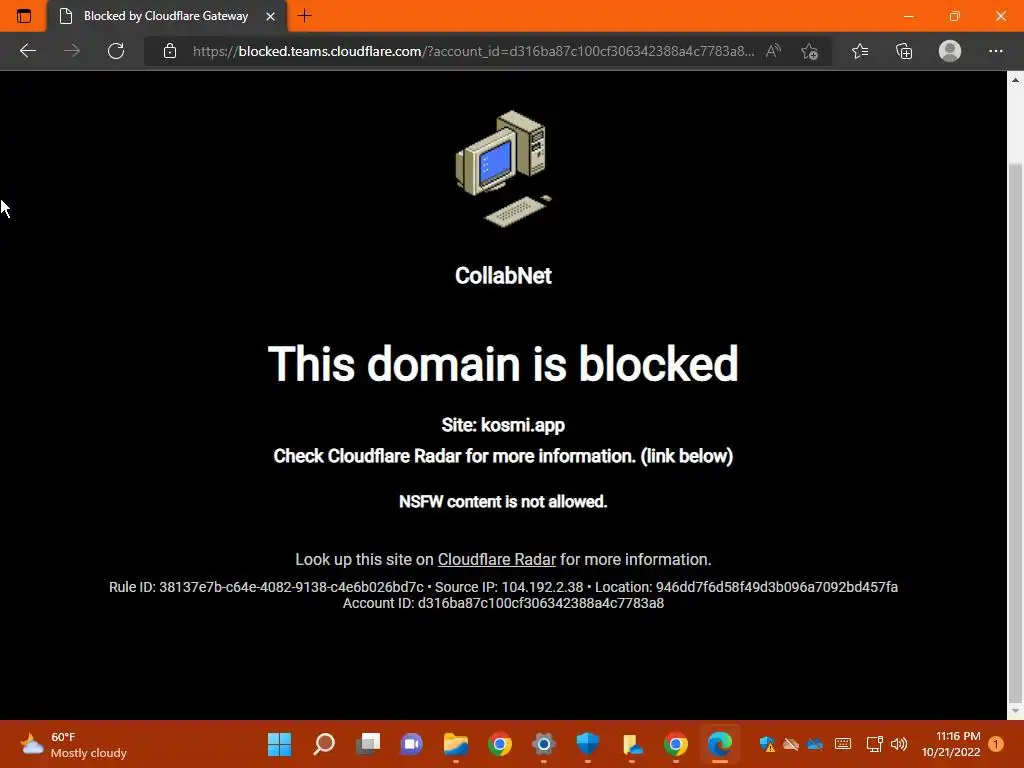Open the tab actions menu icon

pyautogui.click(x=24, y=16)
